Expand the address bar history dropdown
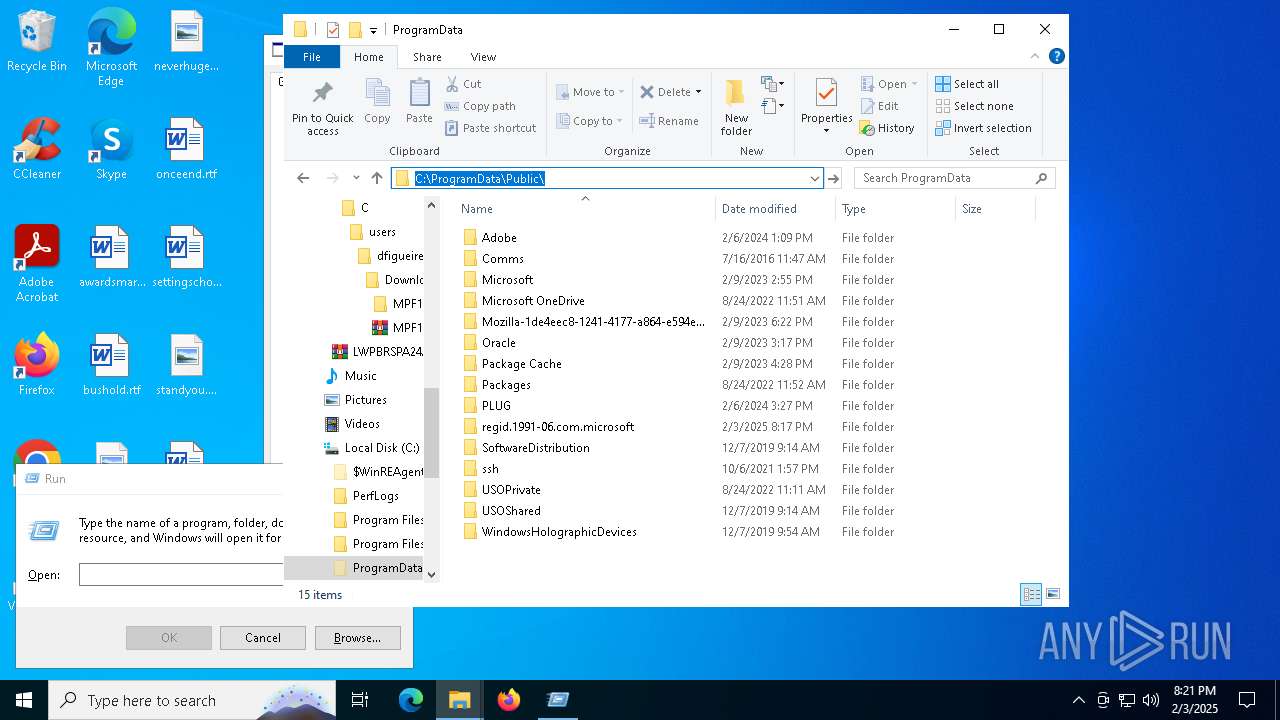 click(x=814, y=178)
